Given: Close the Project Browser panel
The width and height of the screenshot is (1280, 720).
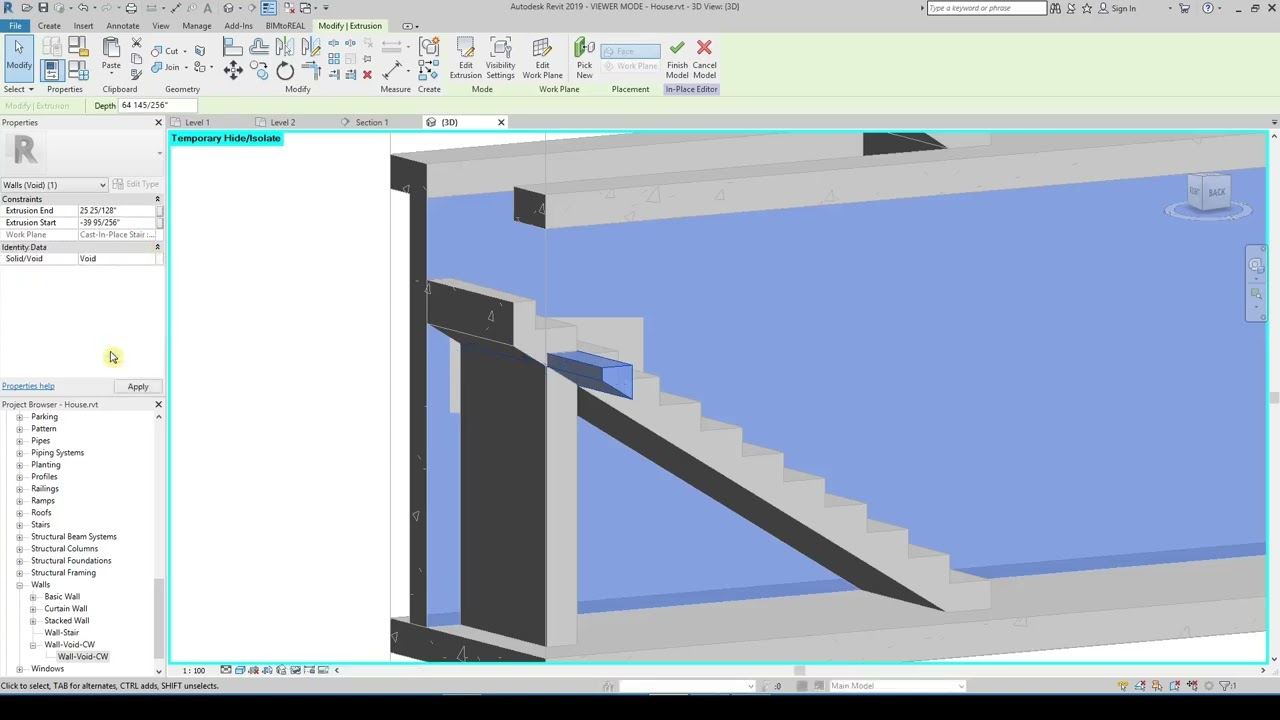Looking at the screenshot, I should pos(158,405).
